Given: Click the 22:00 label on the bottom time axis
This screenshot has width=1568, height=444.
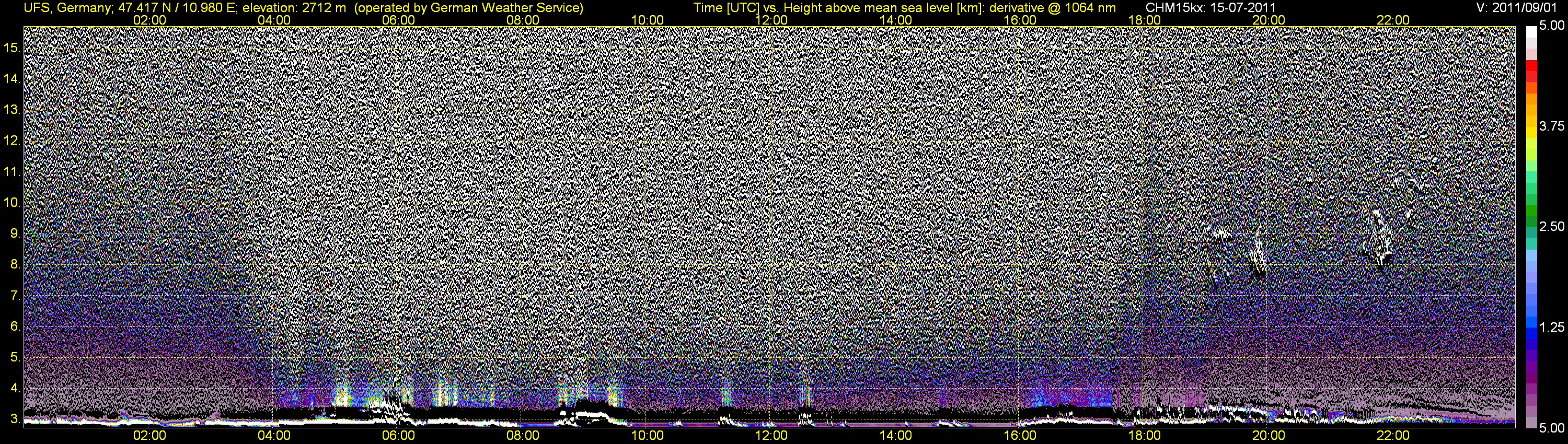Looking at the screenshot, I should click(x=1393, y=436).
